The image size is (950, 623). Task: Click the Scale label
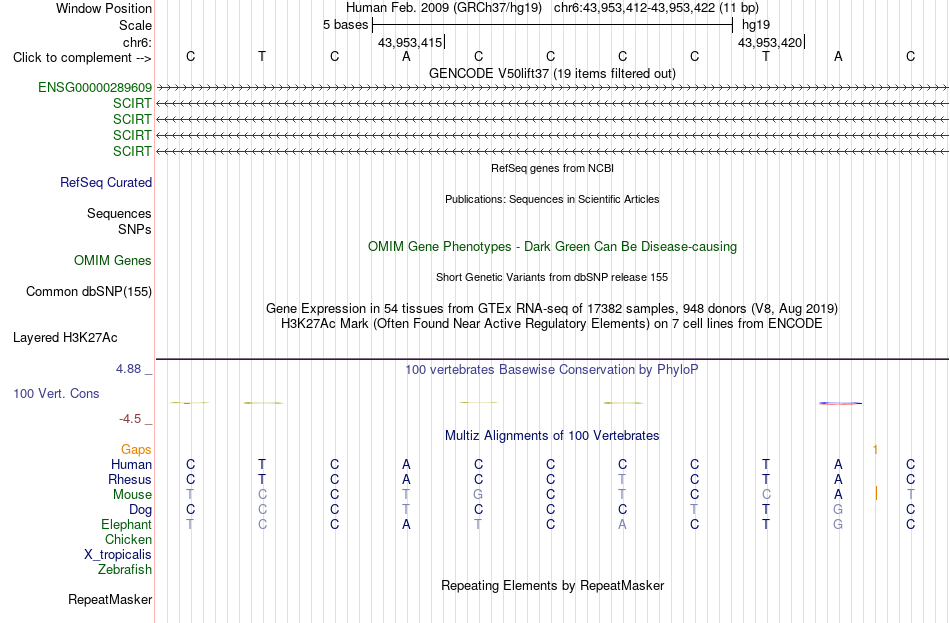[x=136, y=25]
